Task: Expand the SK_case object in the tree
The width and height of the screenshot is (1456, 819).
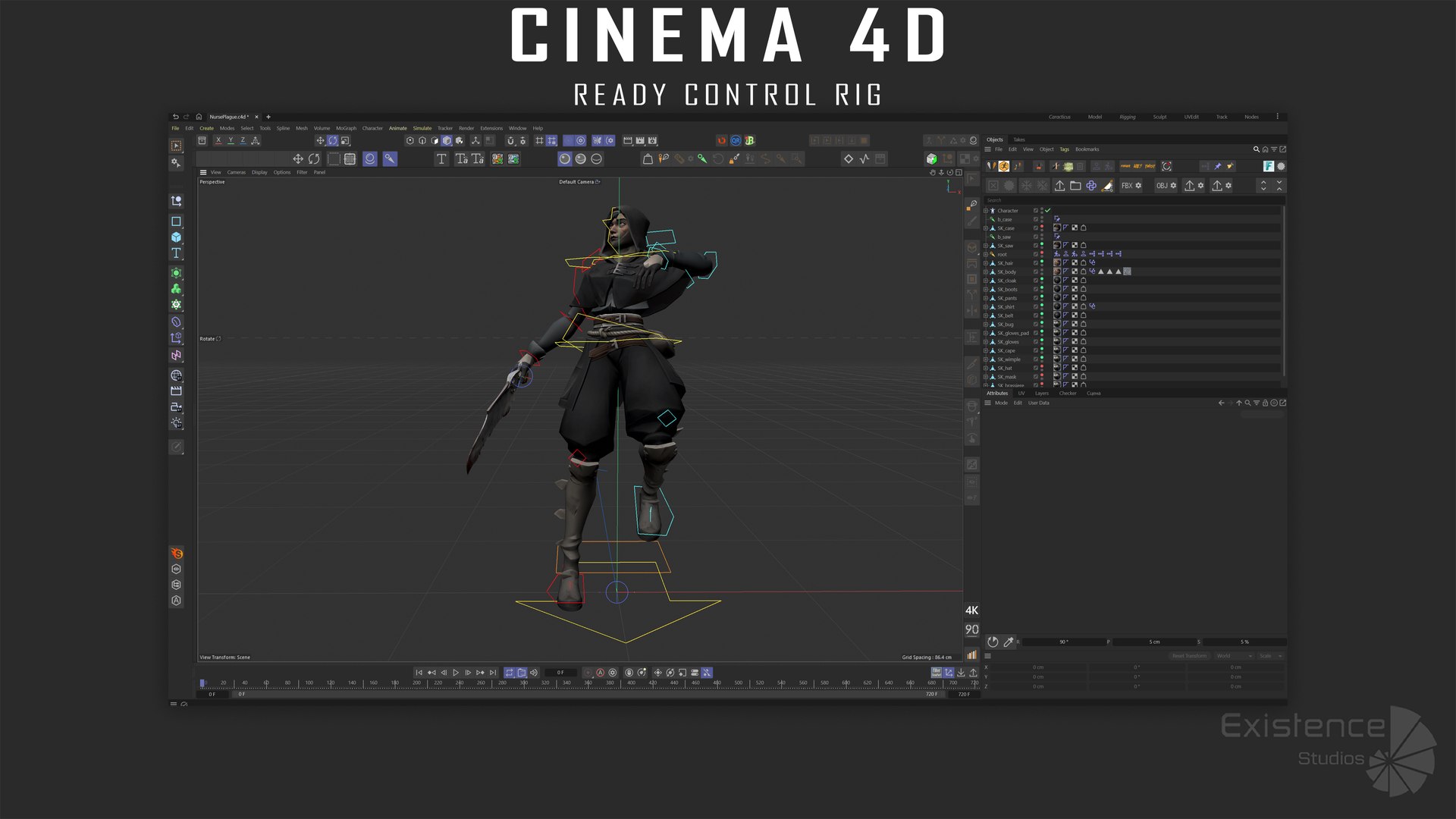Action: (x=986, y=228)
